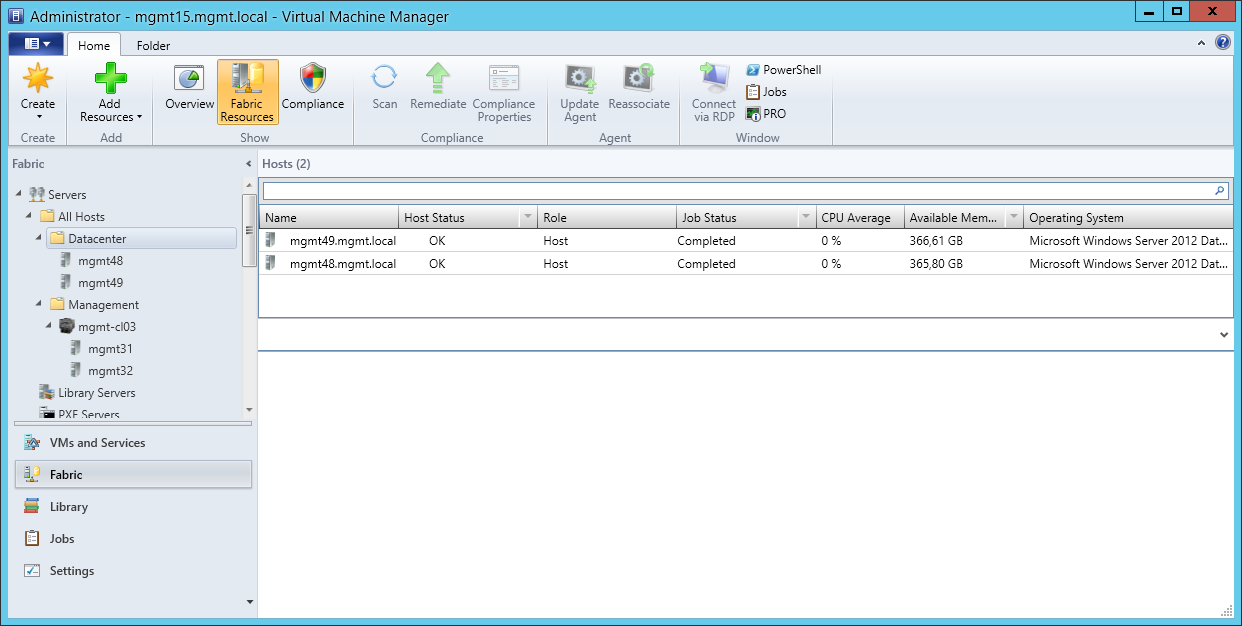This screenshot has width=1242, height=626.
Task: Click the search magnifier icon
Action: [1220, 190]
